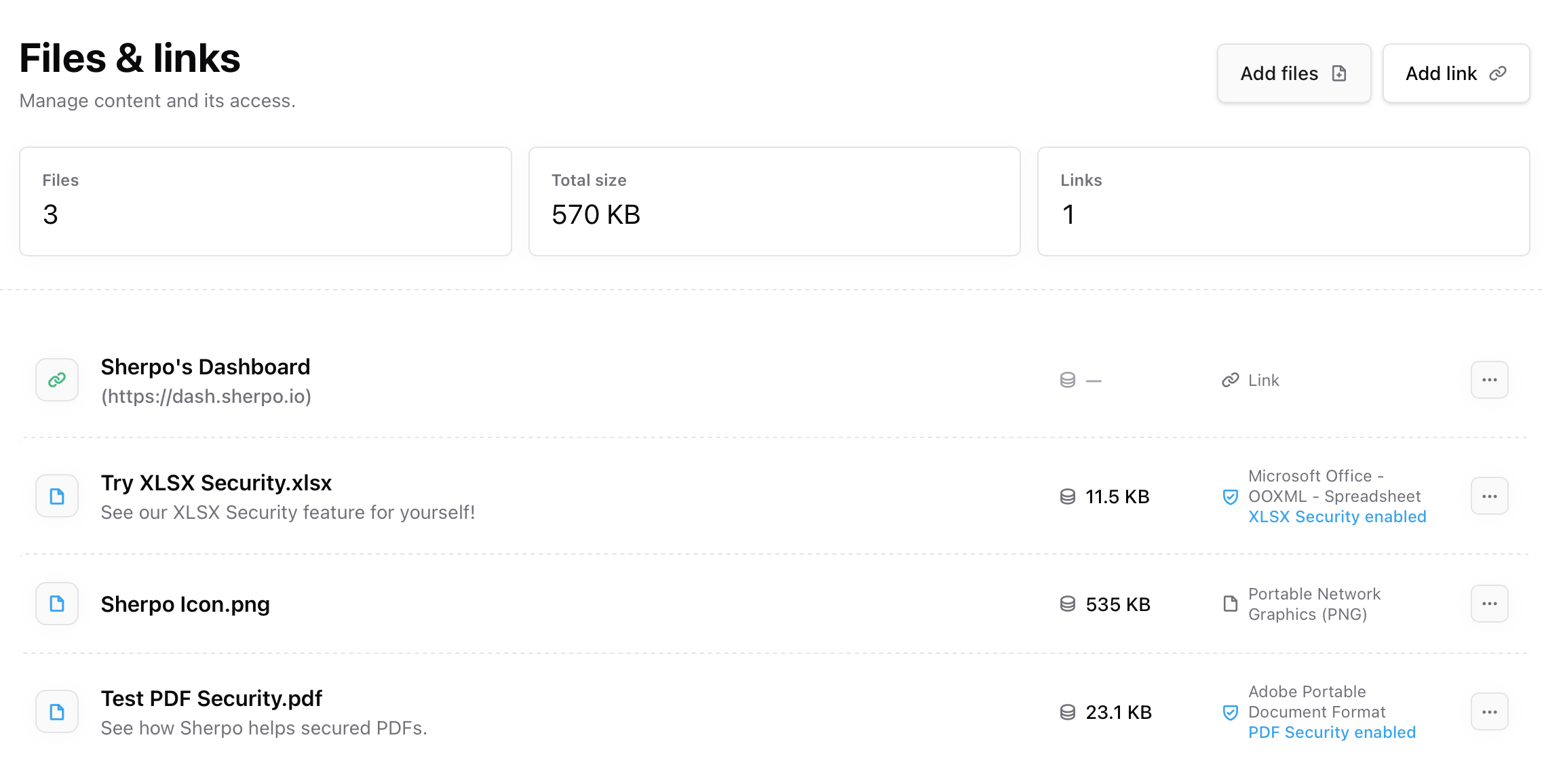Image resolution: width=1544 pixels, height=784 pixels.
Task: Click the storage icon beside 535 KB
Action: (1067, 604)
